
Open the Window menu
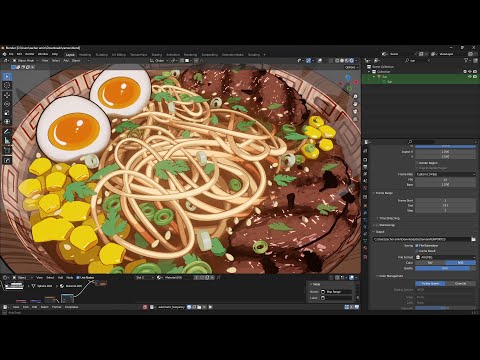point(43,54)
